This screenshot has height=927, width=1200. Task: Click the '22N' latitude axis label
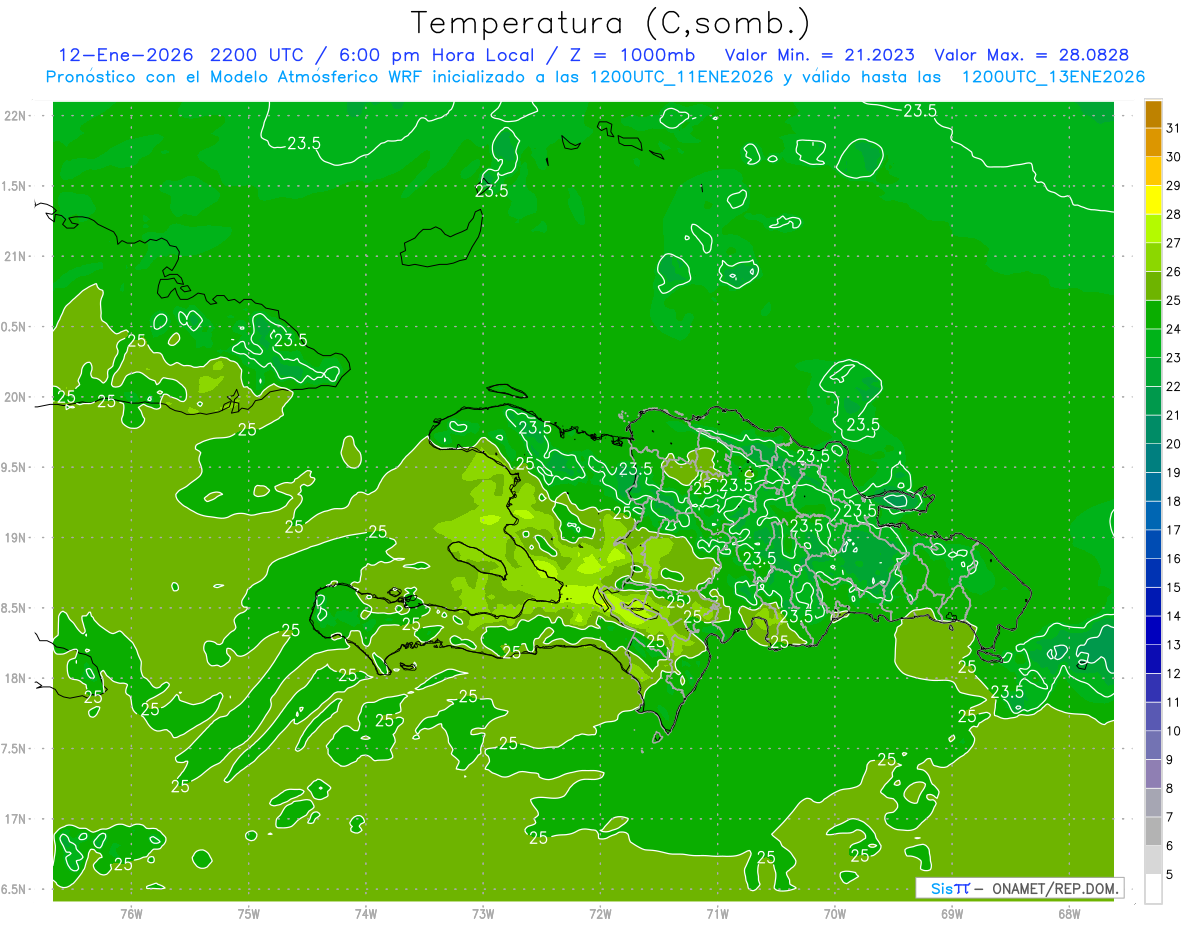pos(16,116)
